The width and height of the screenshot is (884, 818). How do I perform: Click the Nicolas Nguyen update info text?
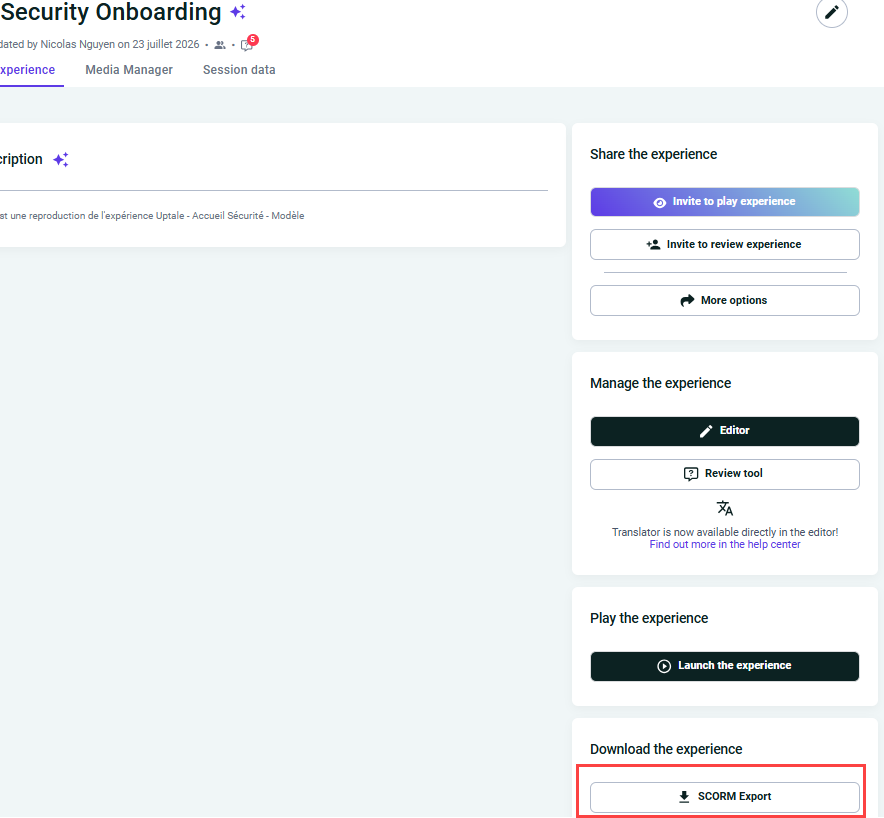click(x=100, y=45)
